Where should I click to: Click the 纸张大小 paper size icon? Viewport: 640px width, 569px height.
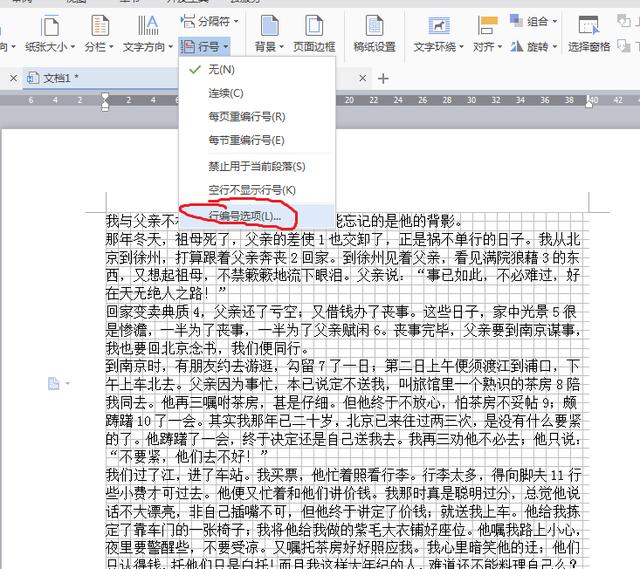point(50,26)
